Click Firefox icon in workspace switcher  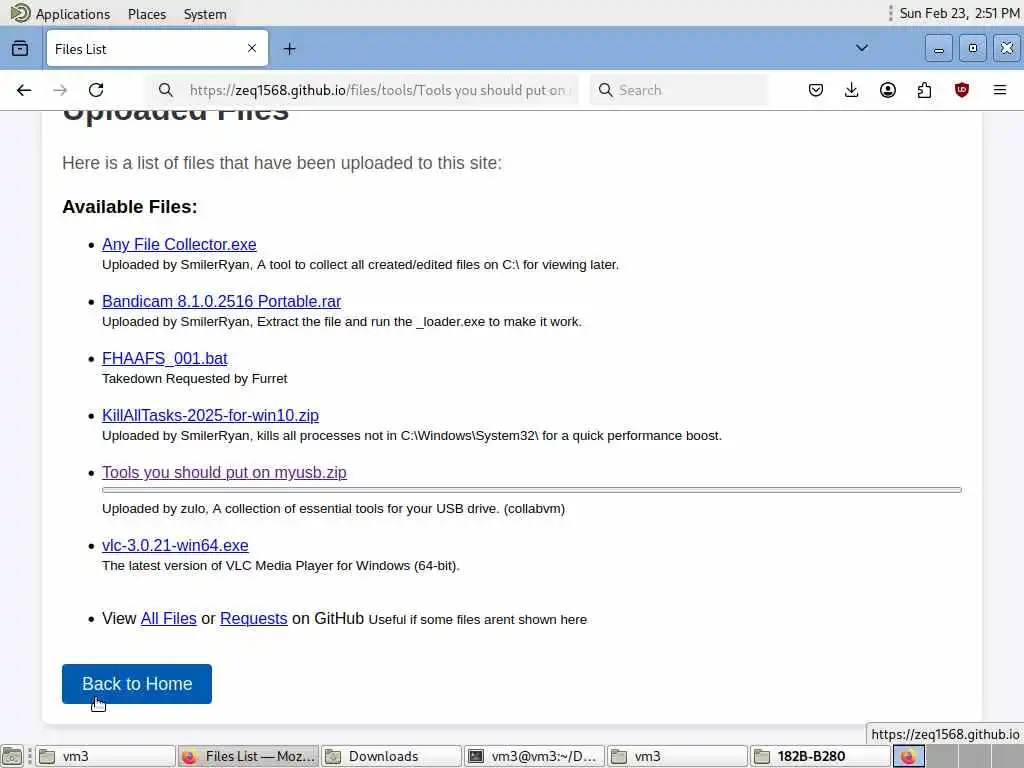(908, 756)
